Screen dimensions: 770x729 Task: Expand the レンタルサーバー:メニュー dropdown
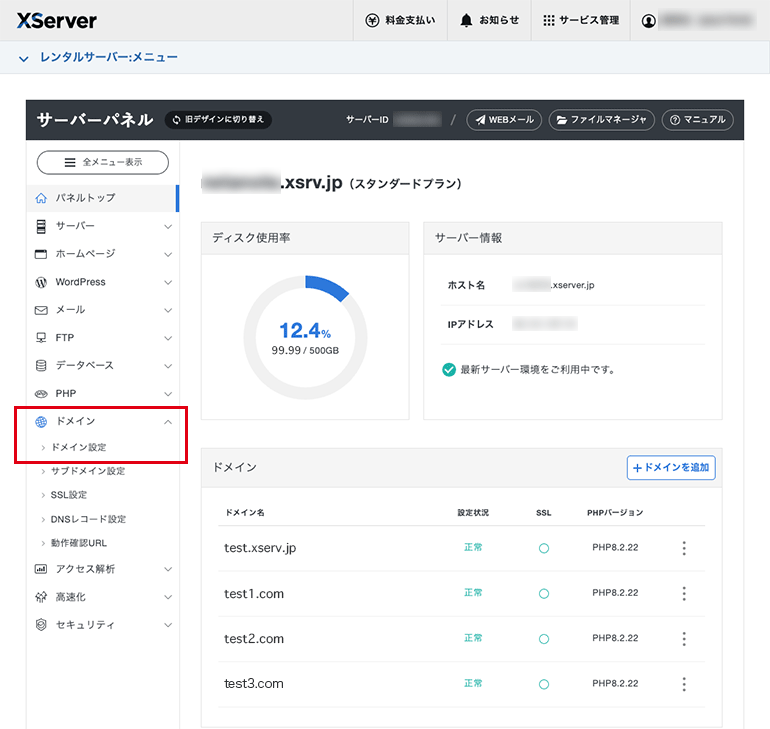click(x=98, y=57)
